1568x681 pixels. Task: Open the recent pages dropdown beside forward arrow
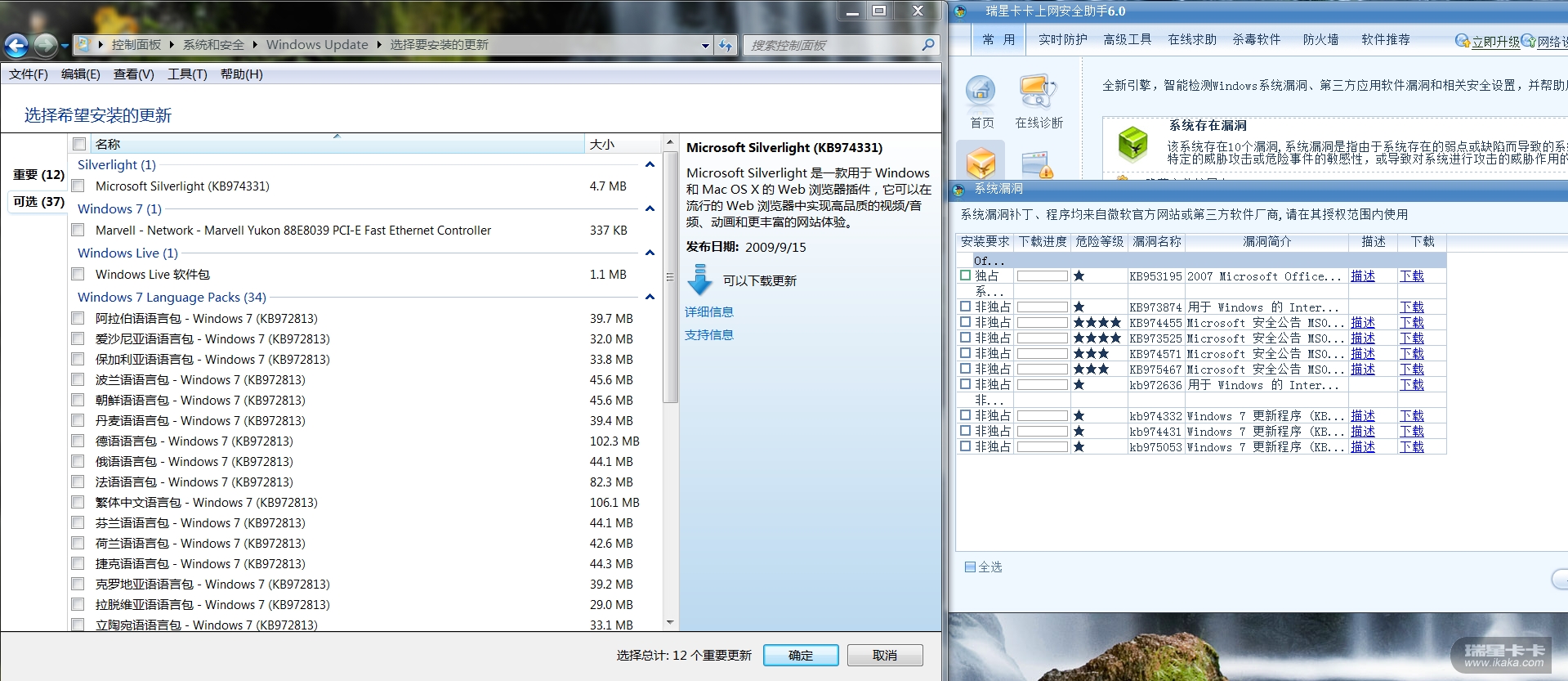tap(65, 46)
